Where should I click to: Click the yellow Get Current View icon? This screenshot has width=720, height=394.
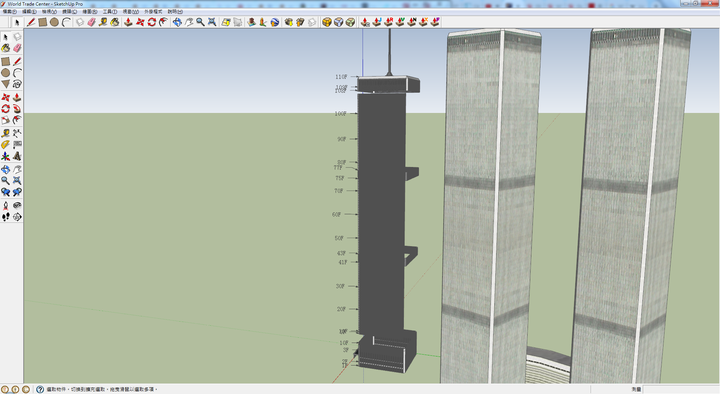[x=225, y=22]
